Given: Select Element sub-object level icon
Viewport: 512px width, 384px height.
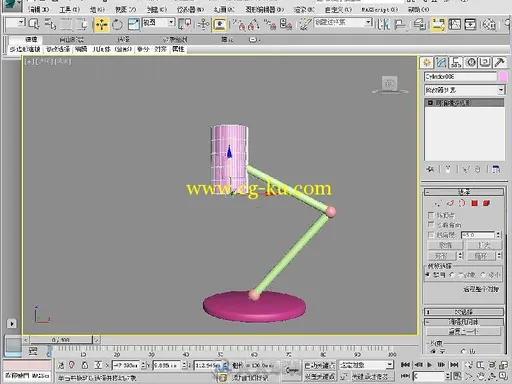Looking at the screenshot, I should coord(487,203).
